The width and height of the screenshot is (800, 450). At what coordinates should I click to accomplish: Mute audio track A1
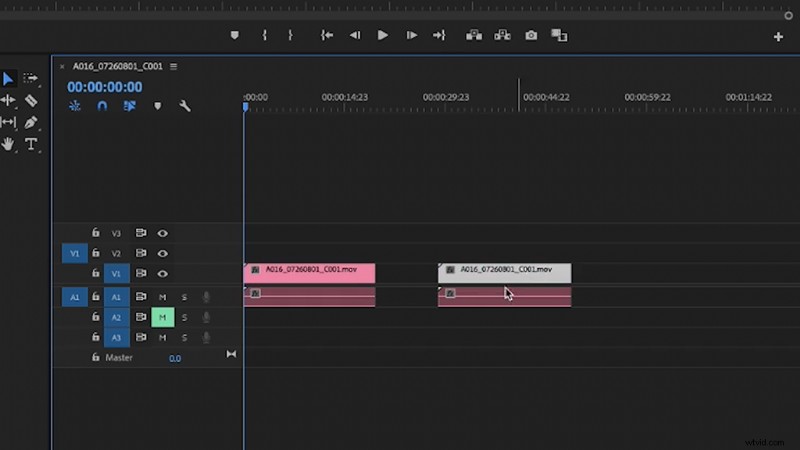(x=162, y=297)
